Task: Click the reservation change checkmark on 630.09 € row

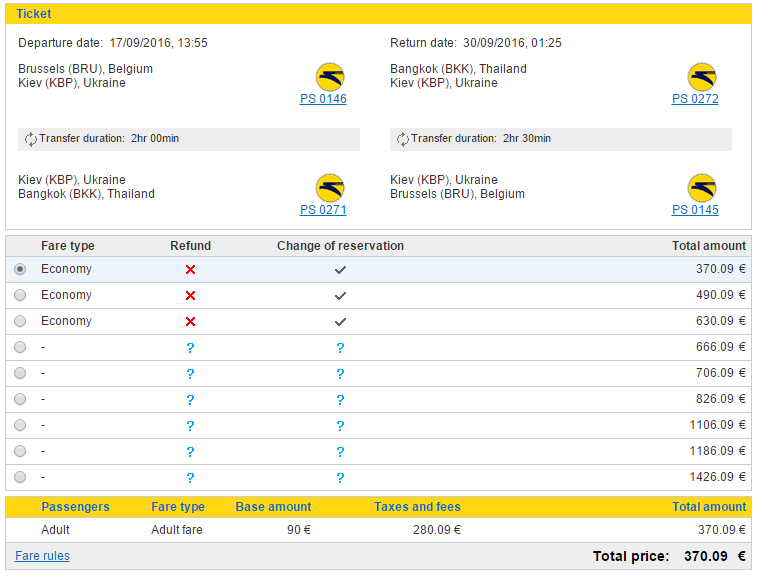Action: click(x=340, y=322)
